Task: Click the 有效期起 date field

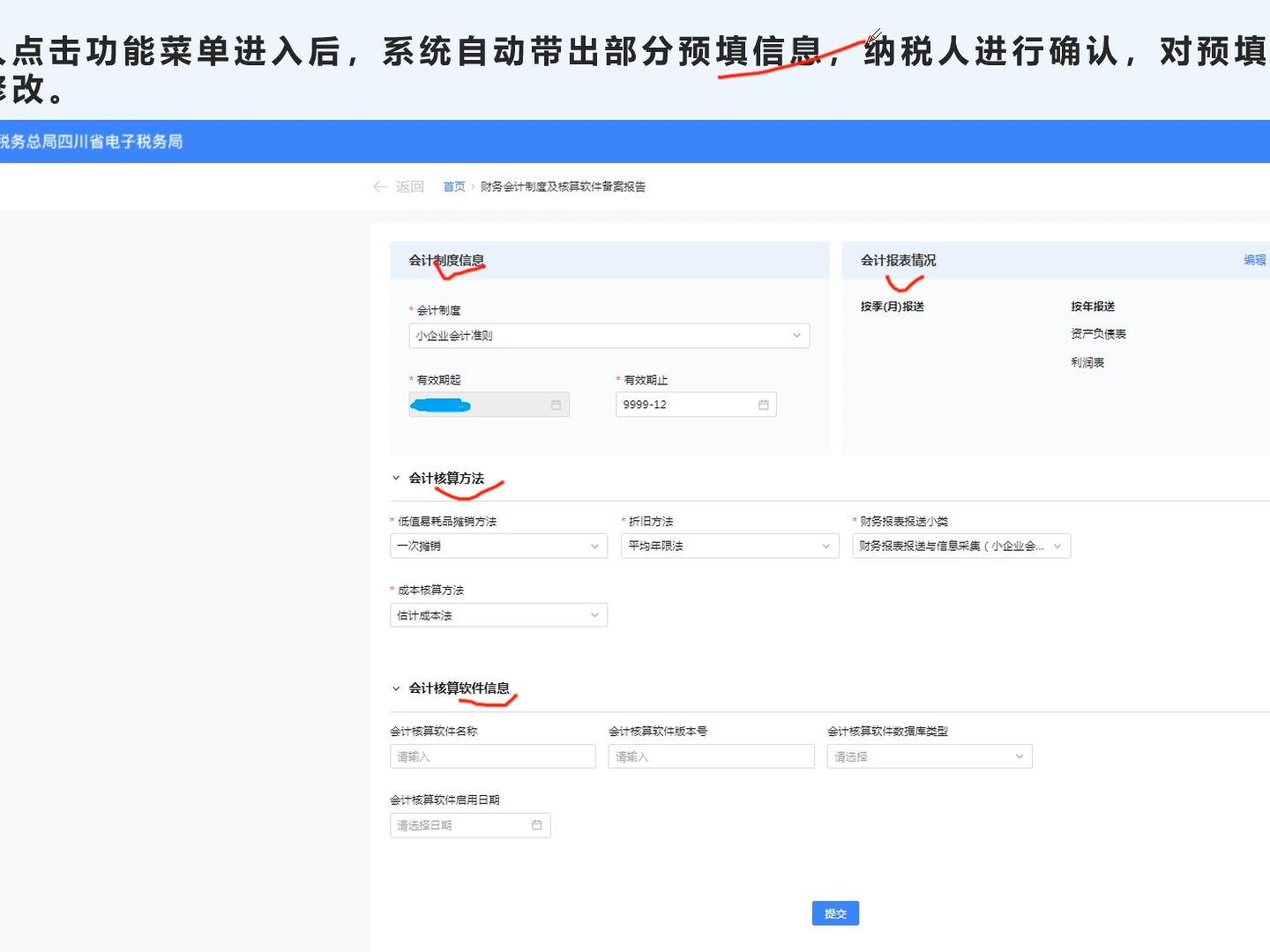Action: click(x=489, y=405)
